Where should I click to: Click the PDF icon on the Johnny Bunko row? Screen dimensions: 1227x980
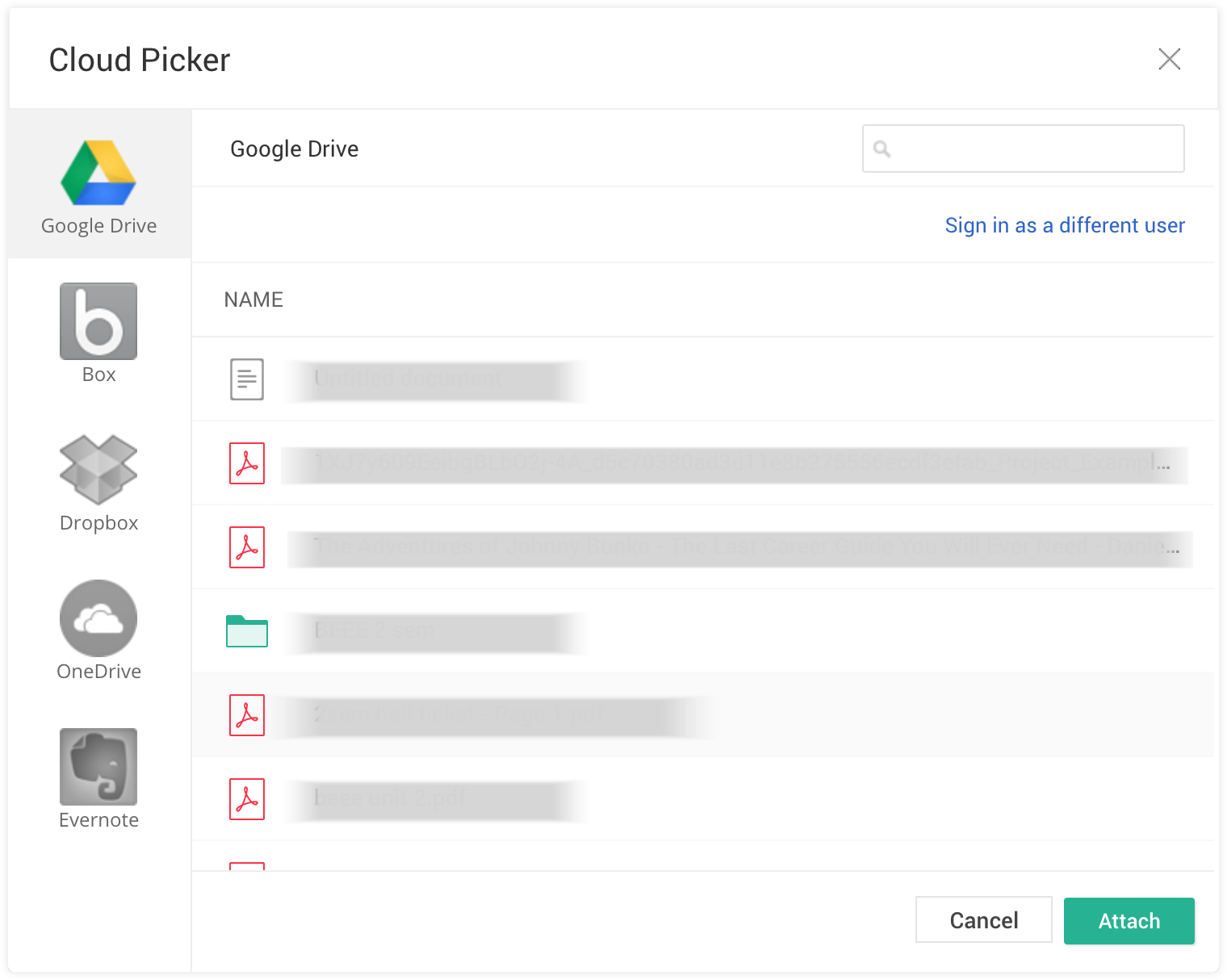(x=247, y=547)
